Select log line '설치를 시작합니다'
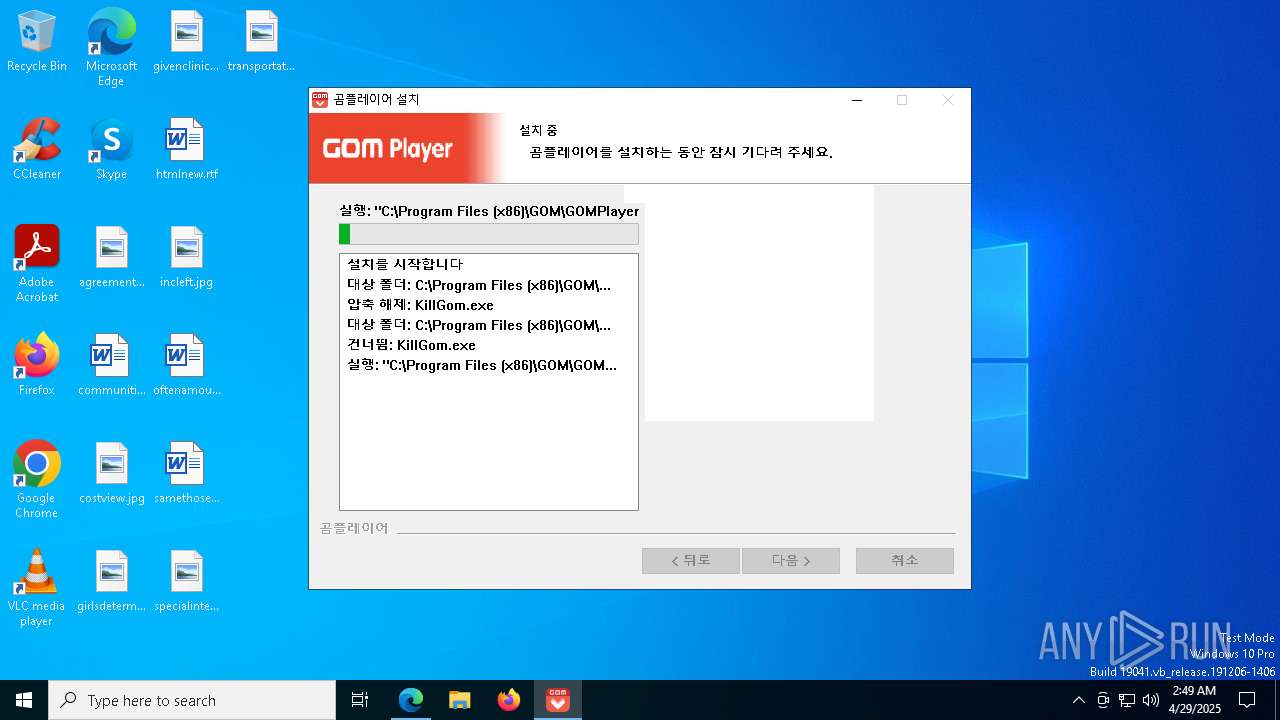 (x=405, y=265)
